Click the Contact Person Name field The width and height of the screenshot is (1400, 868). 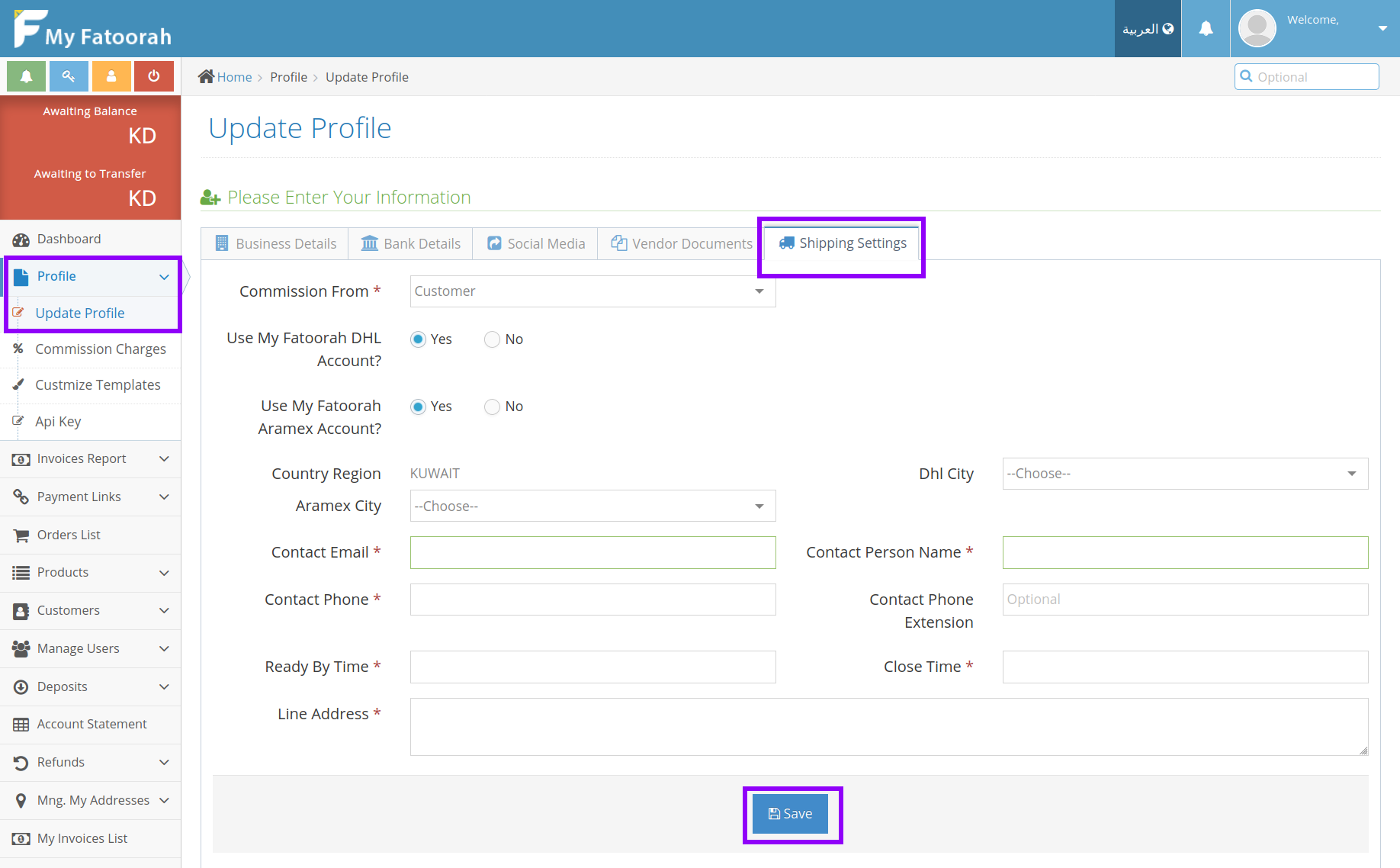1185,552
